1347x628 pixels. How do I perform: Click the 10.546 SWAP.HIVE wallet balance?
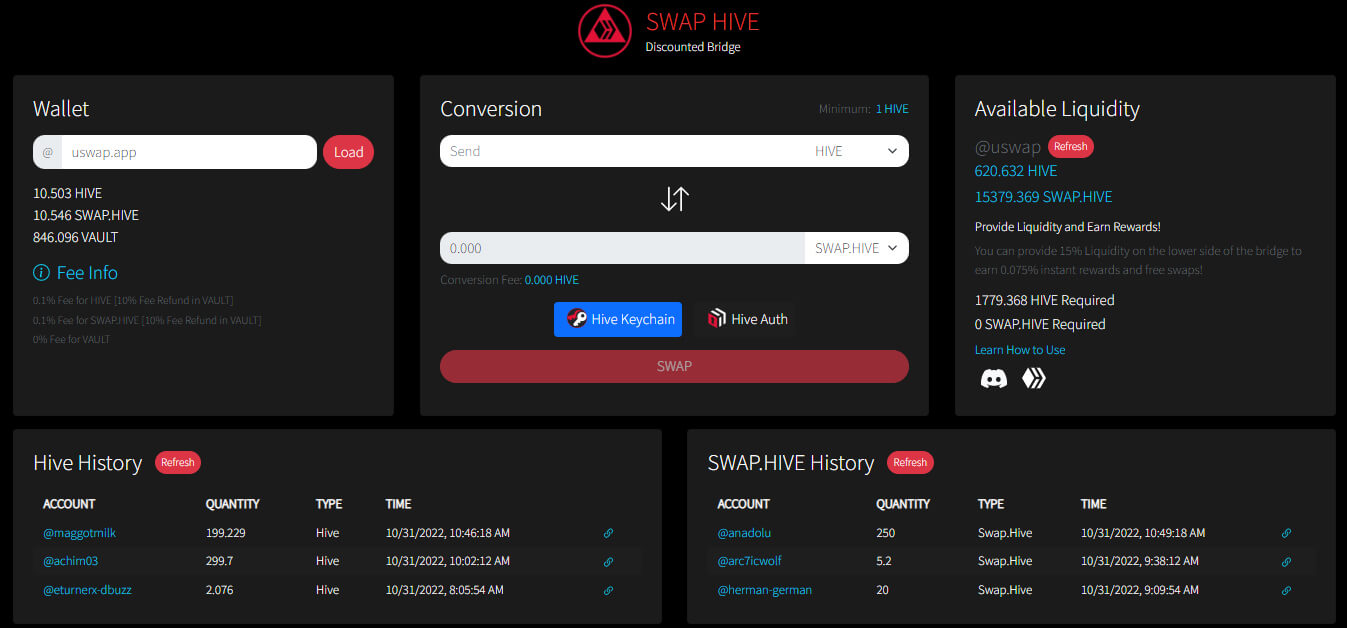(x=86, y=215)
